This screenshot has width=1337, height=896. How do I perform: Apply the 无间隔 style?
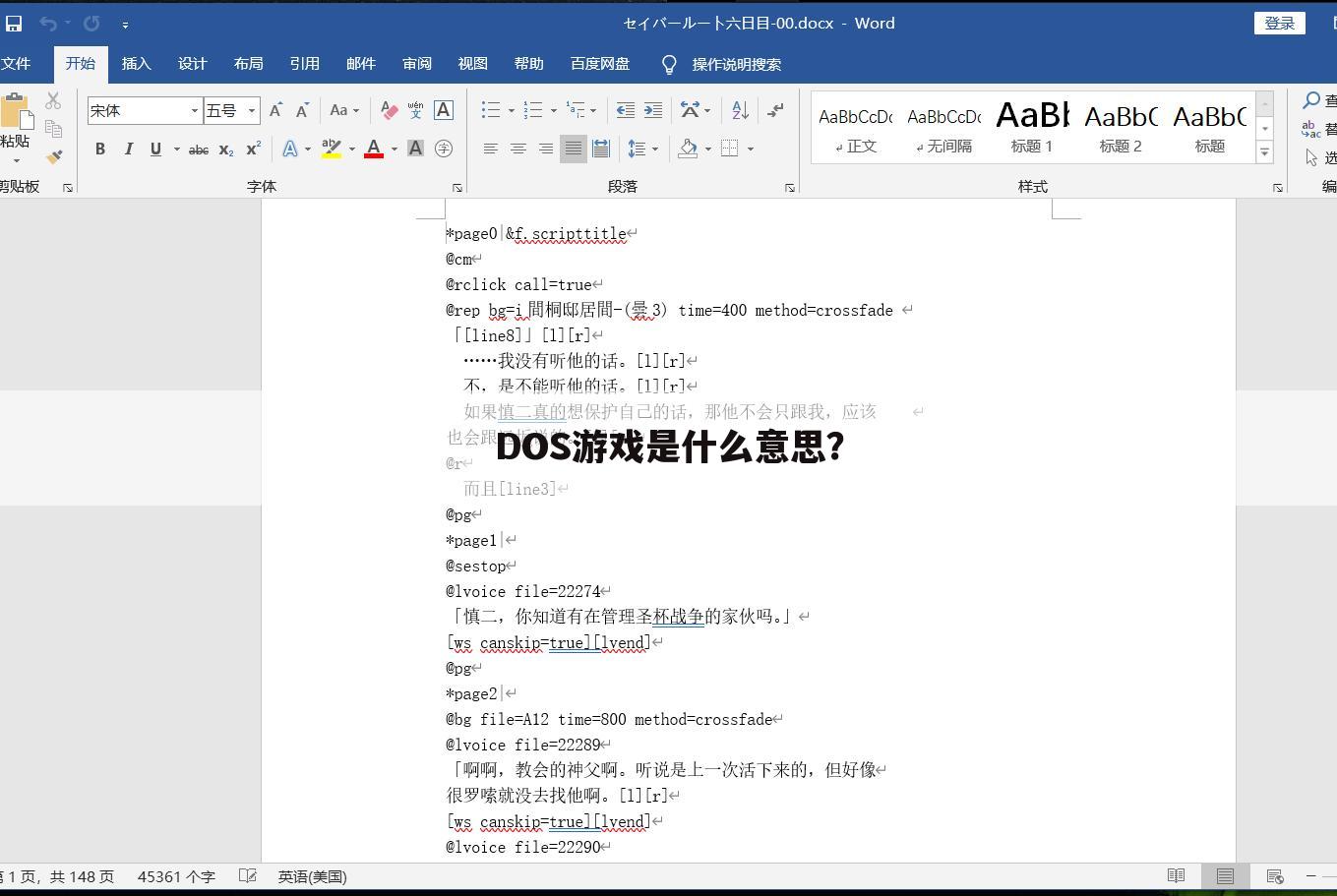click(x=943, y=129)
